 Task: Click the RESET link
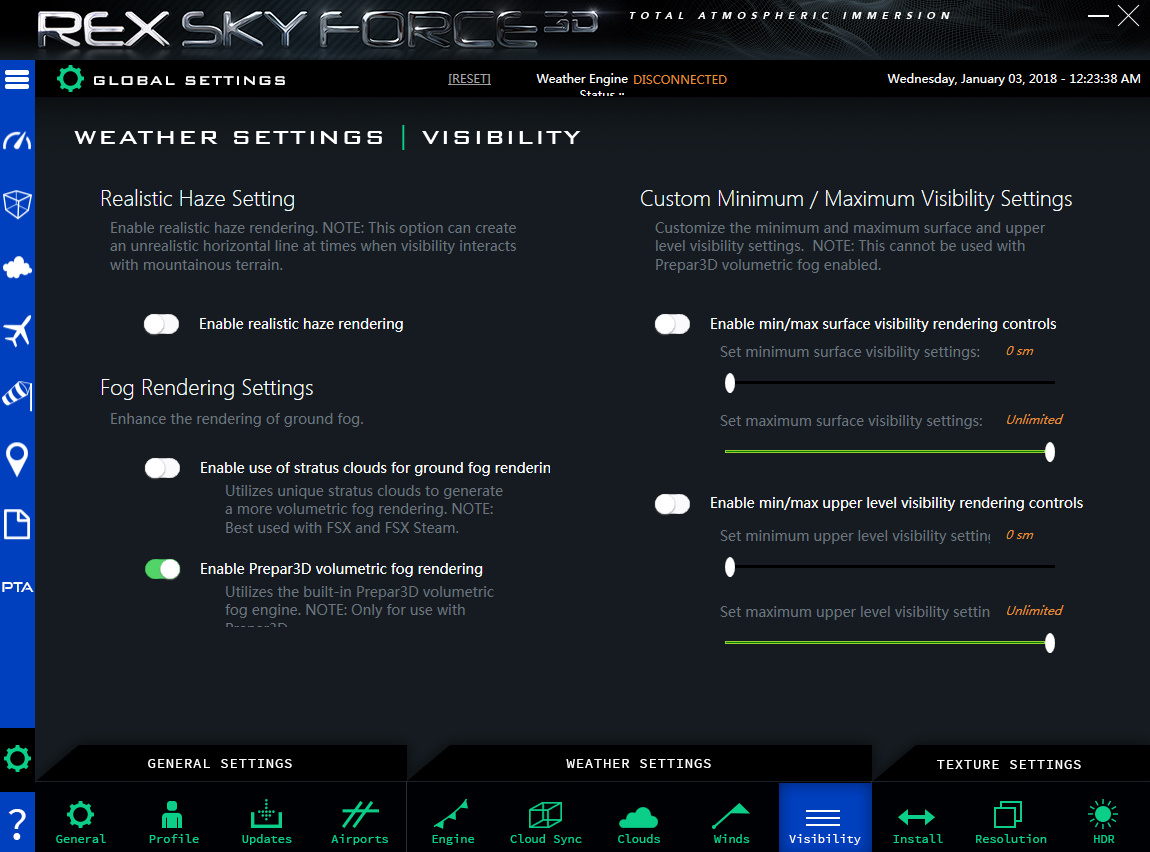[x=469, y=78]
